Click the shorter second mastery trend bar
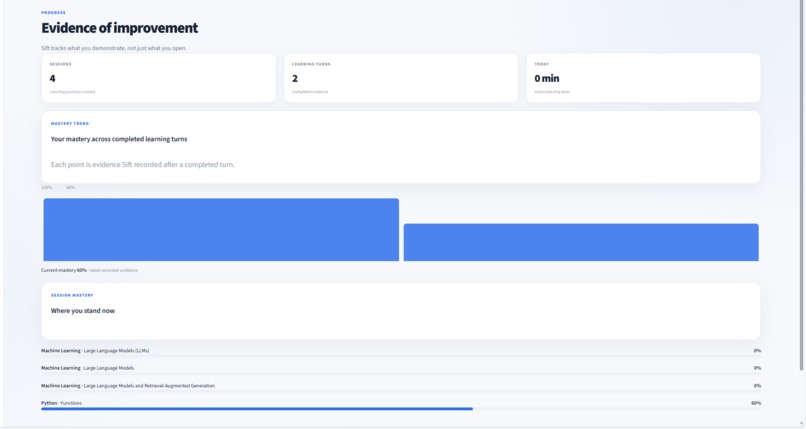 coord(581,242)
